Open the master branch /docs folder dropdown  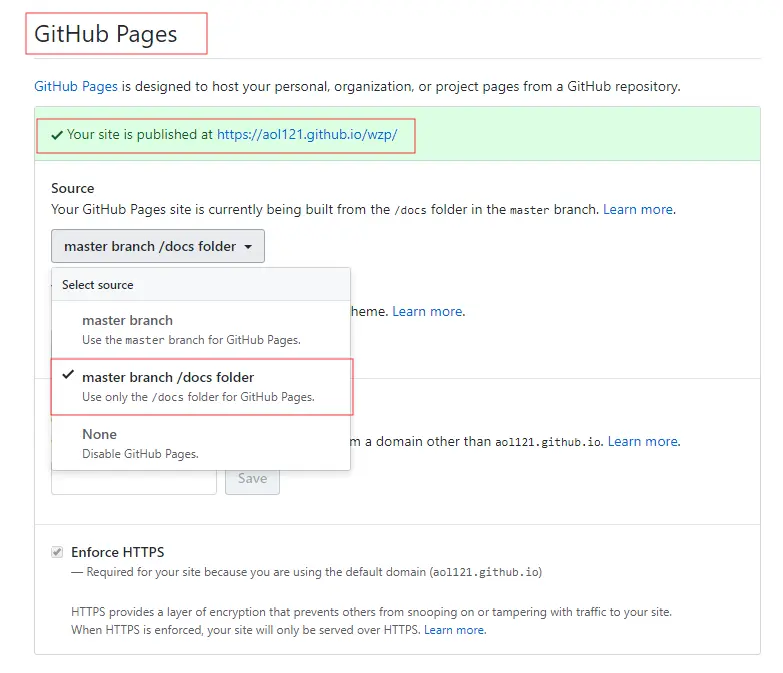pyautogui.click(x=158, y=246)
